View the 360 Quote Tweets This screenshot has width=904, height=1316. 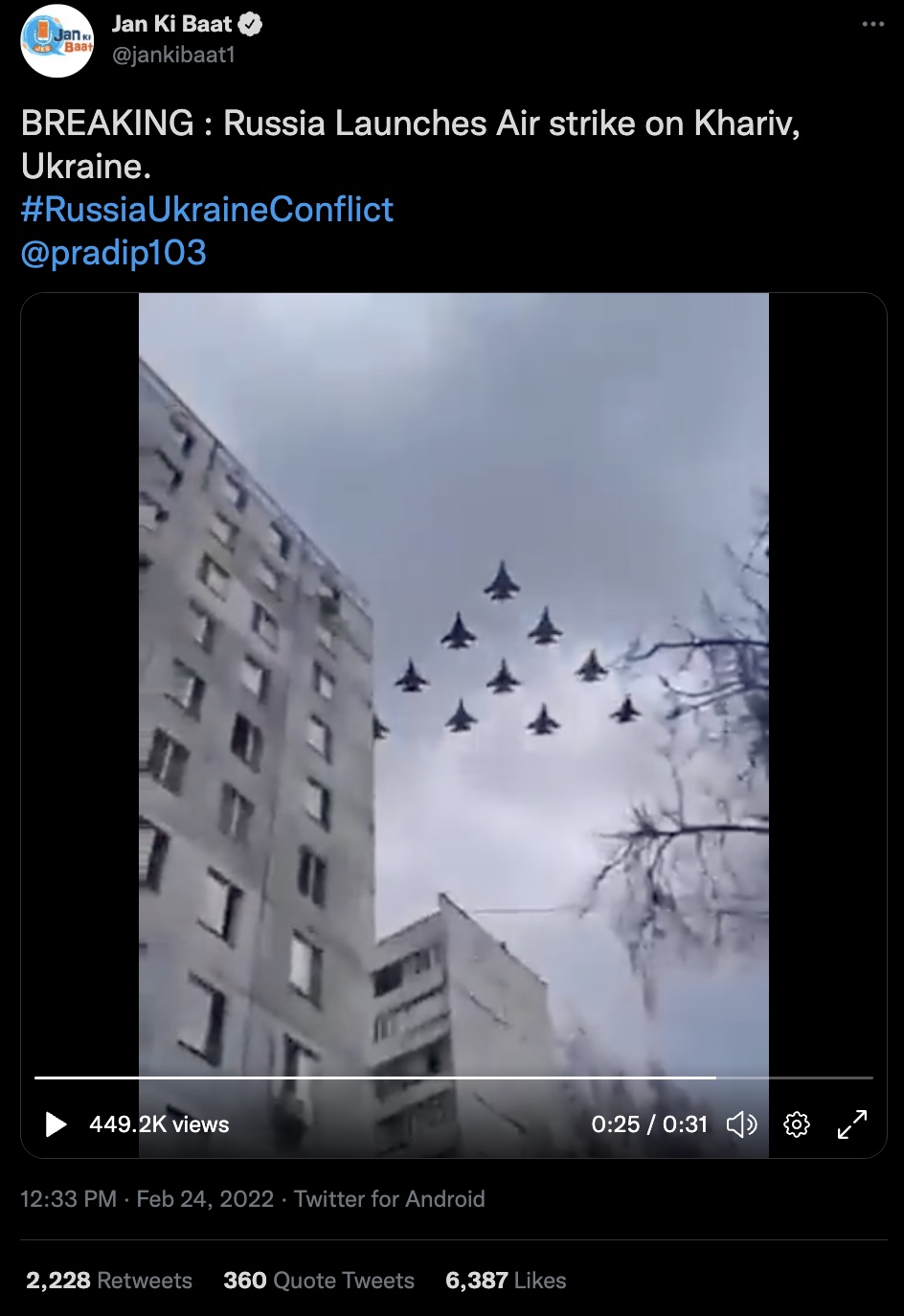319,1281
